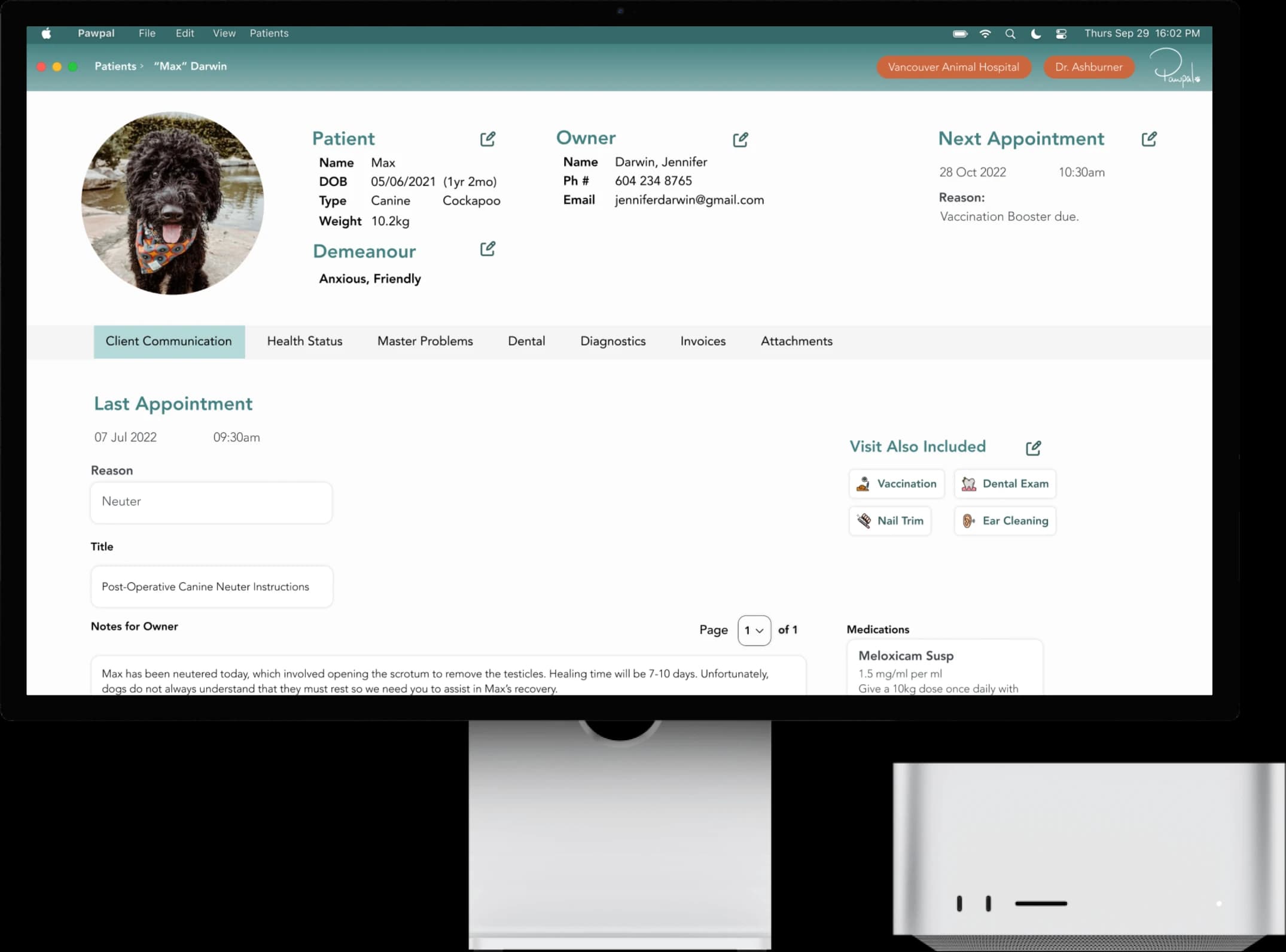The height and width of the screenshot is (952, 1286).
Task: Toggle the Vaccination visit chip
Action: (x=897, y=483)
